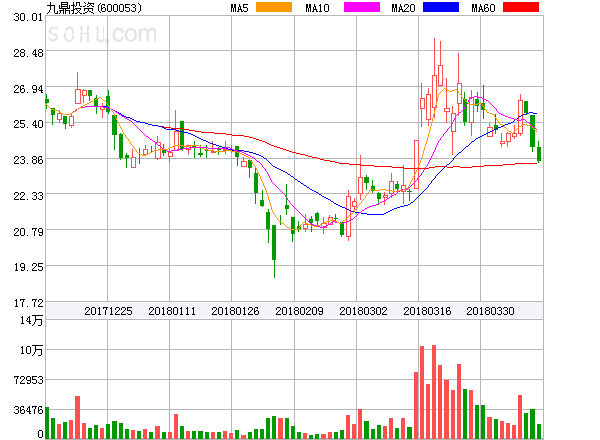Click the 28.48 price axis label
The width and height of the screenshot is (600, 440).
(28, 53)
